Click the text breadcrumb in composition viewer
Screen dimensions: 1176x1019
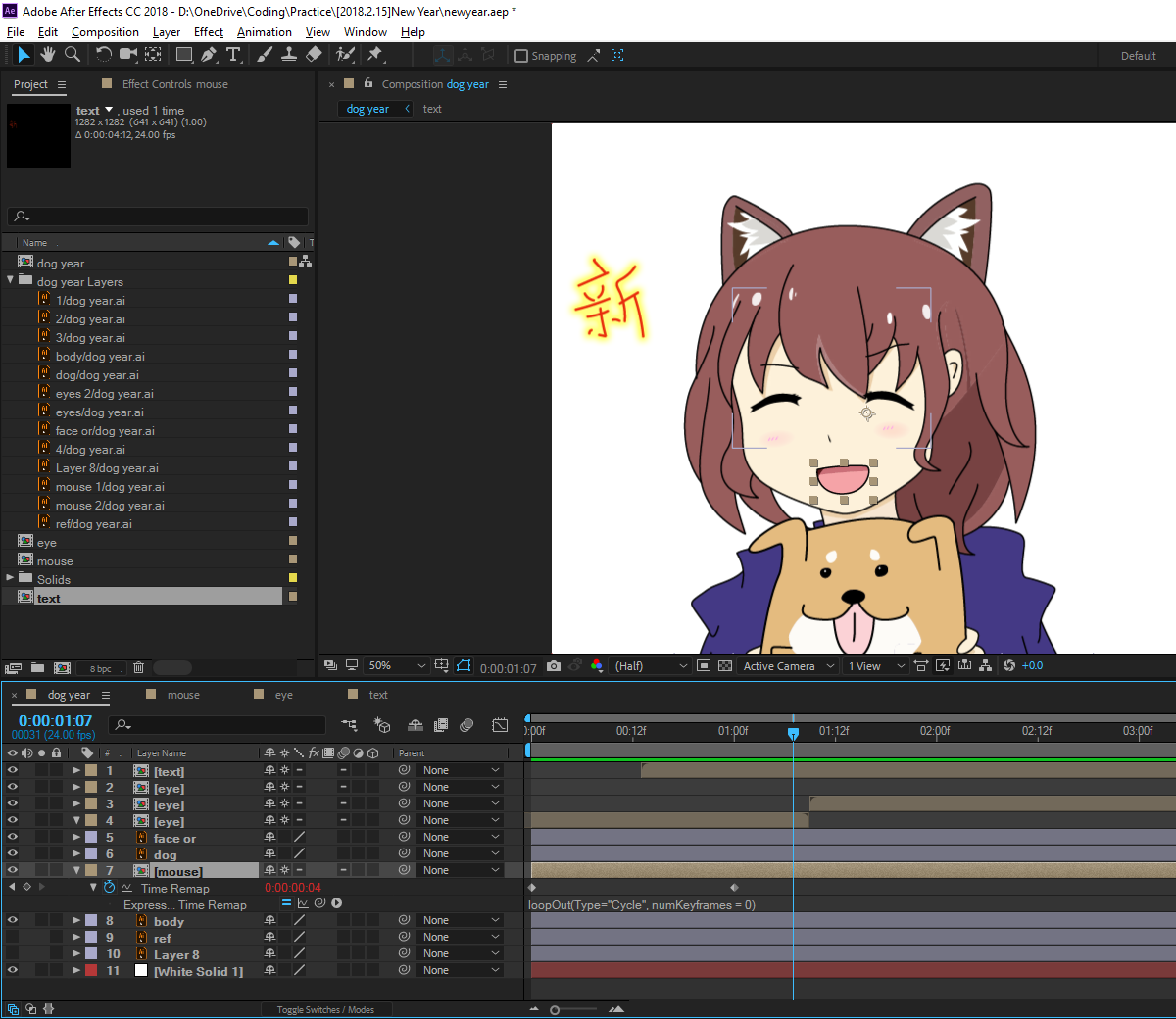432,109
